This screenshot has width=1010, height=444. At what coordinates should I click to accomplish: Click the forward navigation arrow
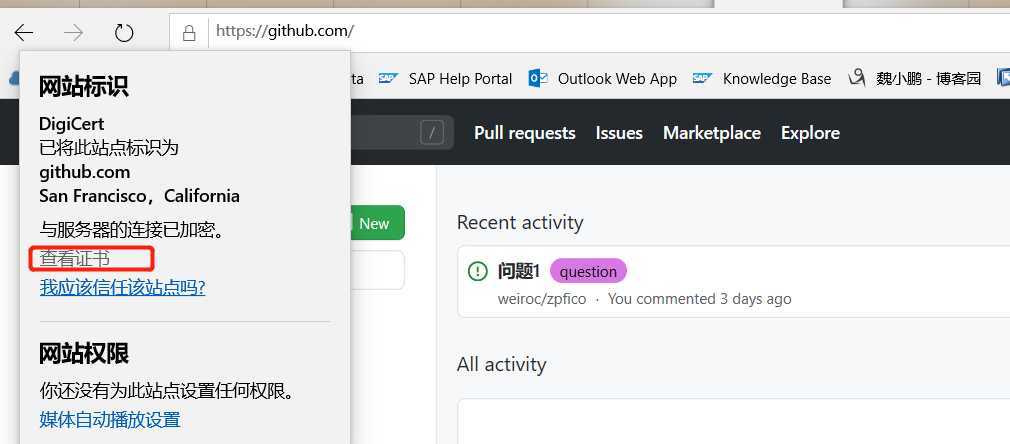coord(73,32)
